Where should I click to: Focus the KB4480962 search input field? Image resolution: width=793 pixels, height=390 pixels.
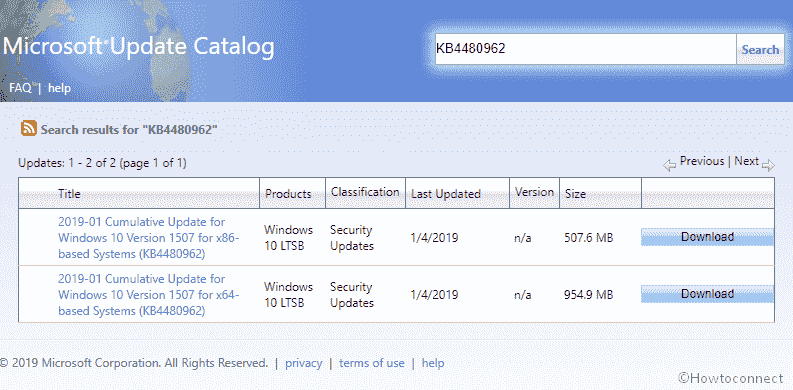click(x=586, y=49)
